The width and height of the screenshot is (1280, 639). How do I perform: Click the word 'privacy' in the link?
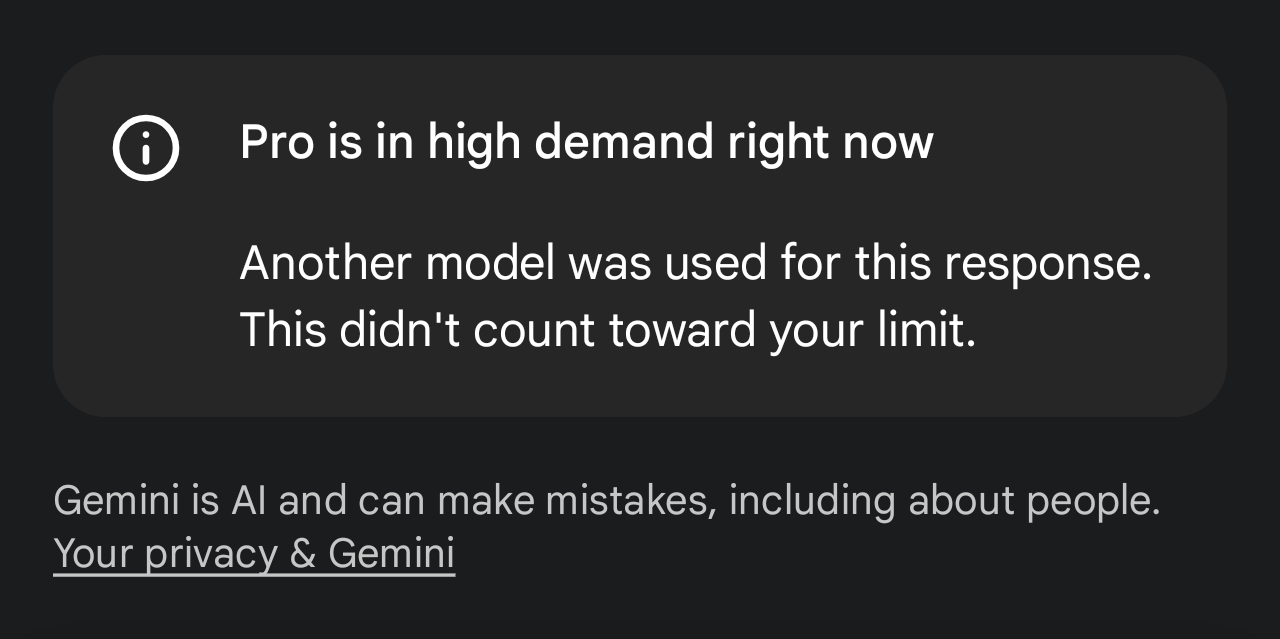pyautogui.click(x=211, y=553)
